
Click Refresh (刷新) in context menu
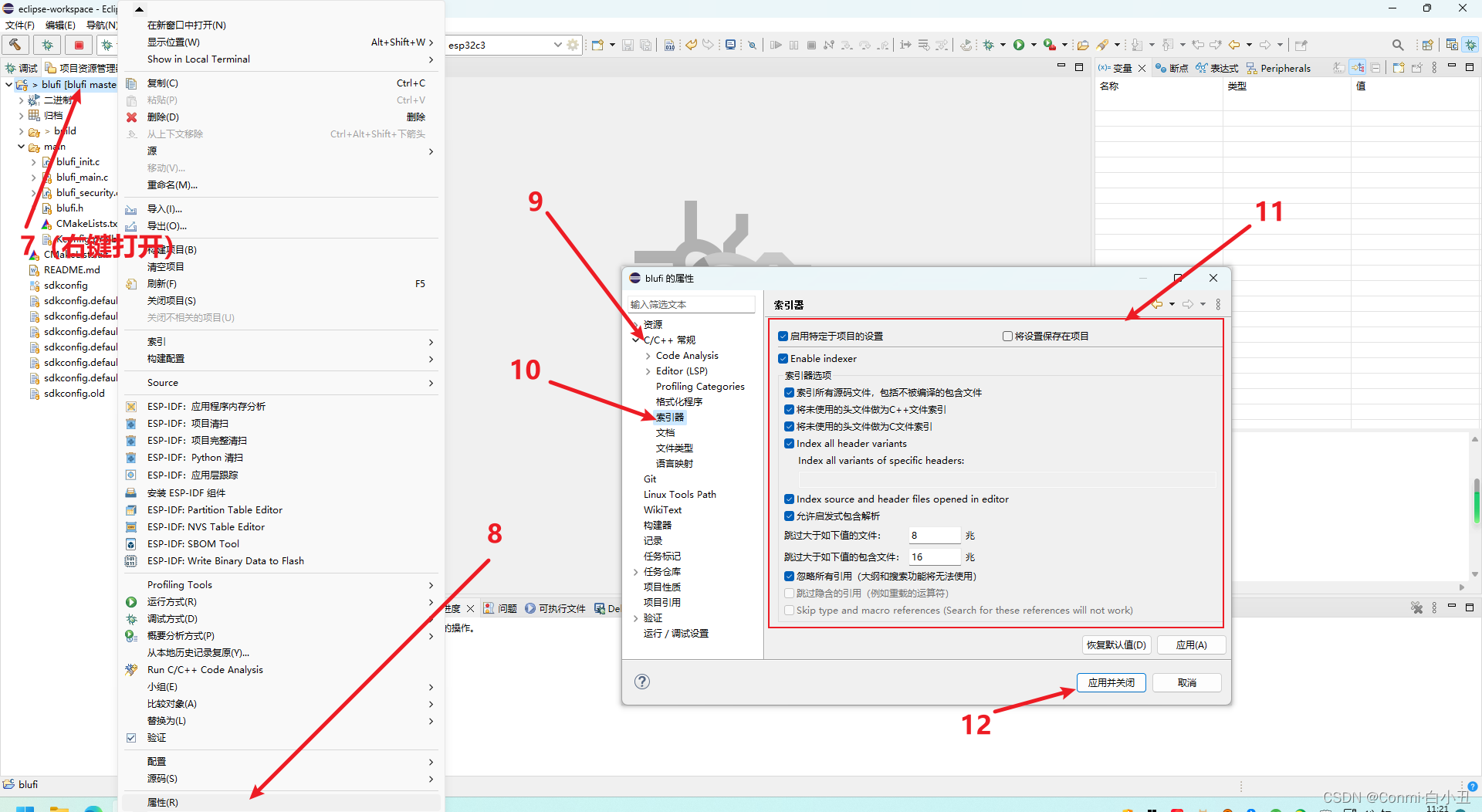click(162, 284)
